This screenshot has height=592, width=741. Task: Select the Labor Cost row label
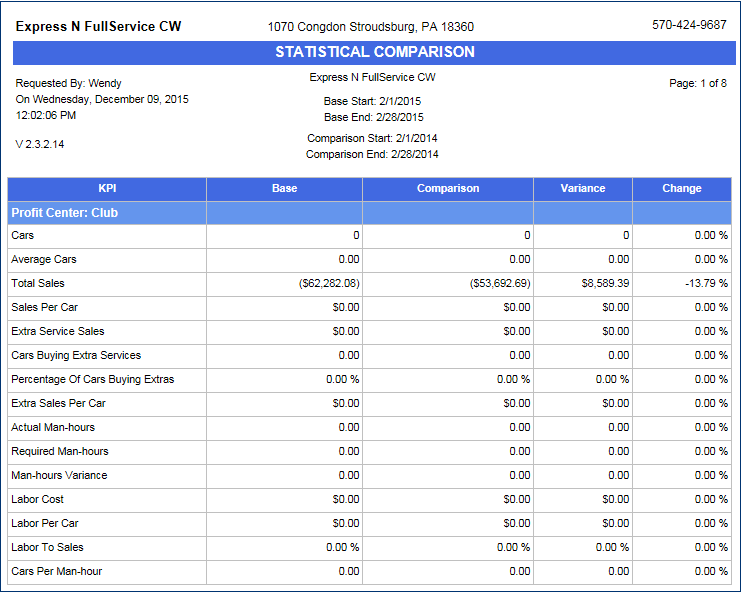(x=37, y=499)
